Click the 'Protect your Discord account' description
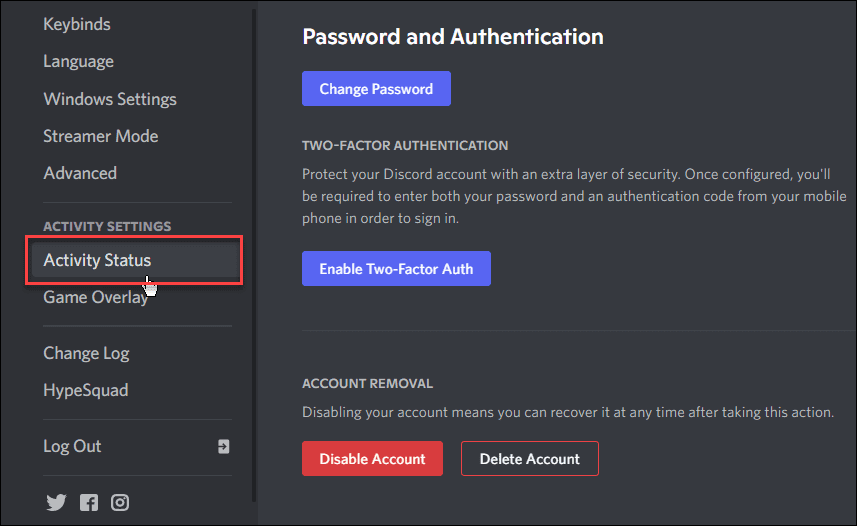857x526 pixels. click(574, 196)
